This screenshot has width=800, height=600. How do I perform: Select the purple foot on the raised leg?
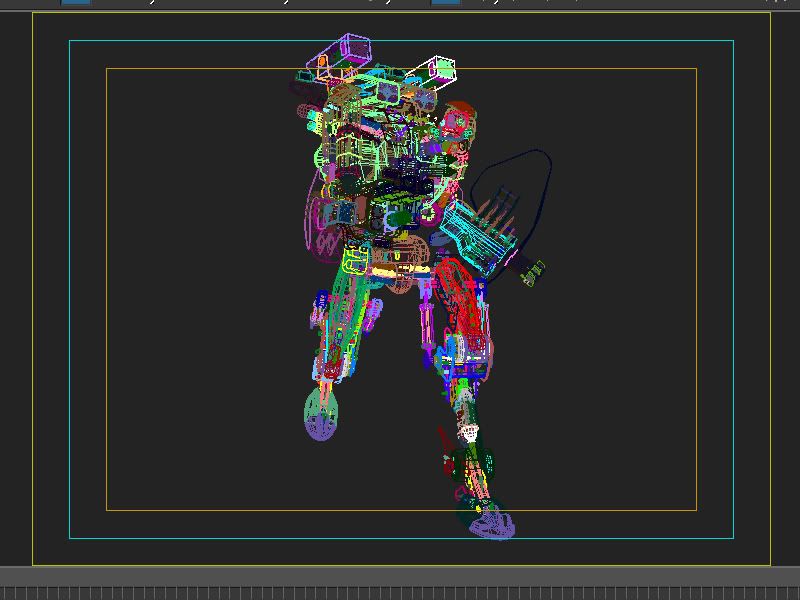tap(322, 413)
